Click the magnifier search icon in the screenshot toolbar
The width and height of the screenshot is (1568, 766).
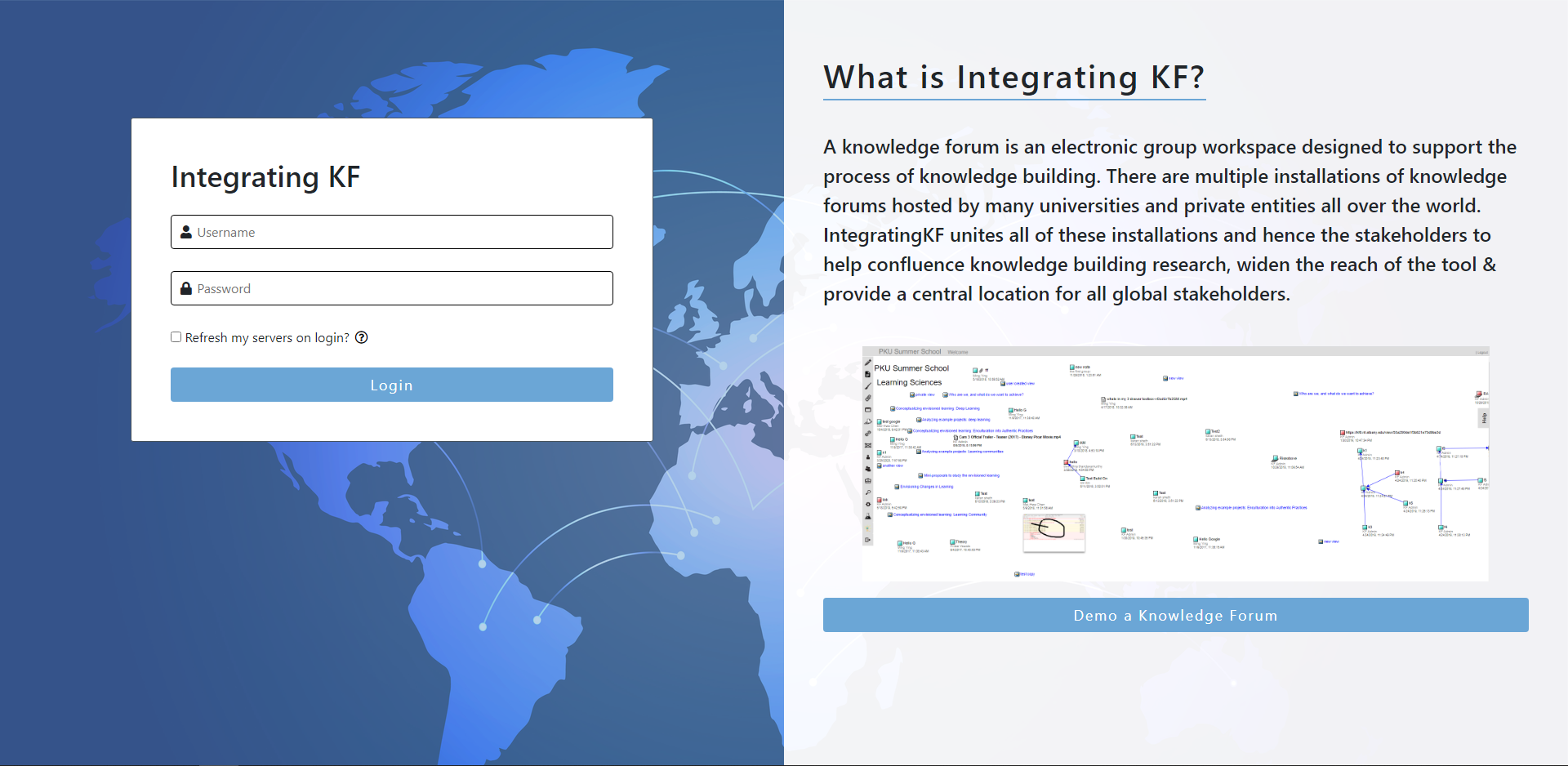pos(868,492)
